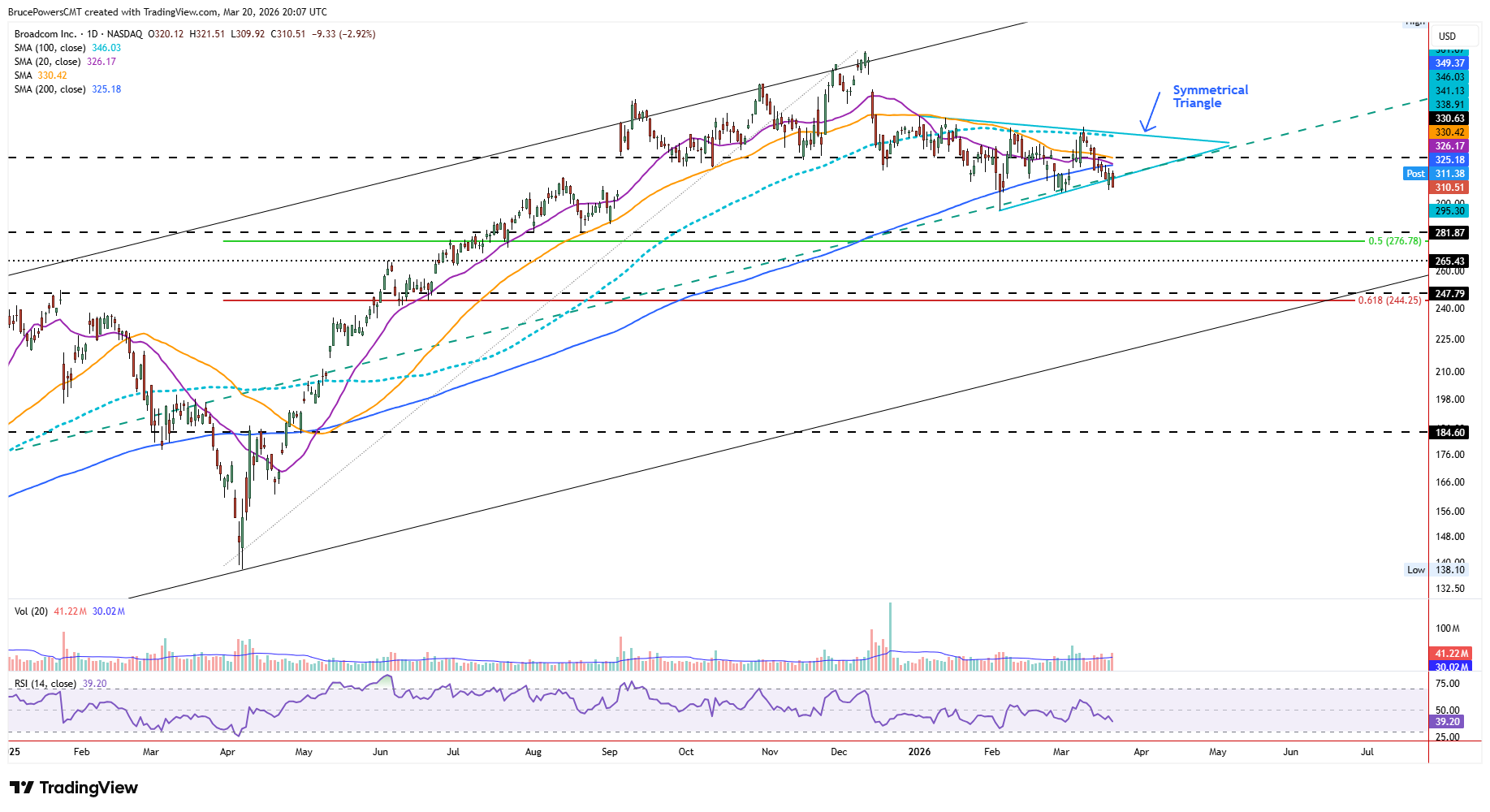Viewport: 1490px width, 812px height.
Task: Select the SMA (20, close) legend entry
Action: [x=65, y=62]
